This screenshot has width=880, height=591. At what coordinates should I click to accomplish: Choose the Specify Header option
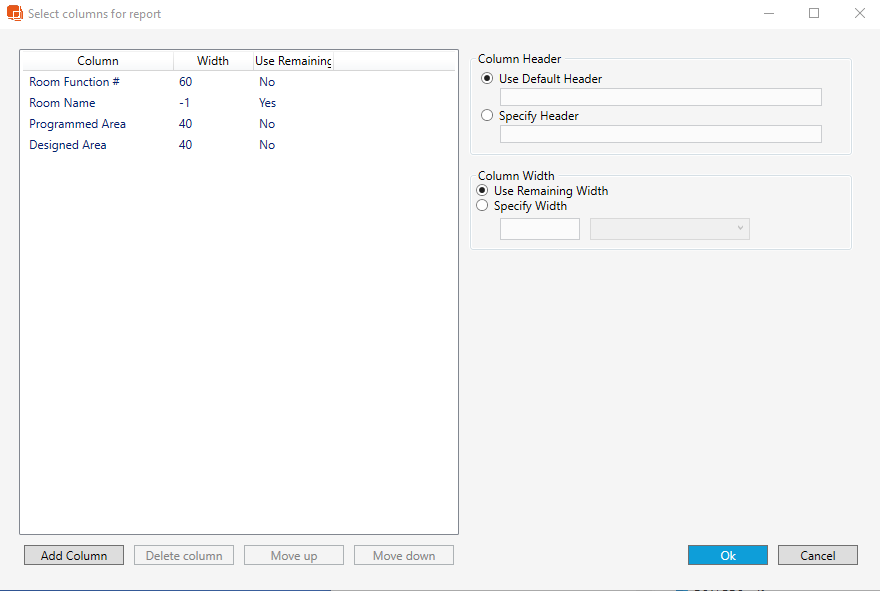click(487, 116)
